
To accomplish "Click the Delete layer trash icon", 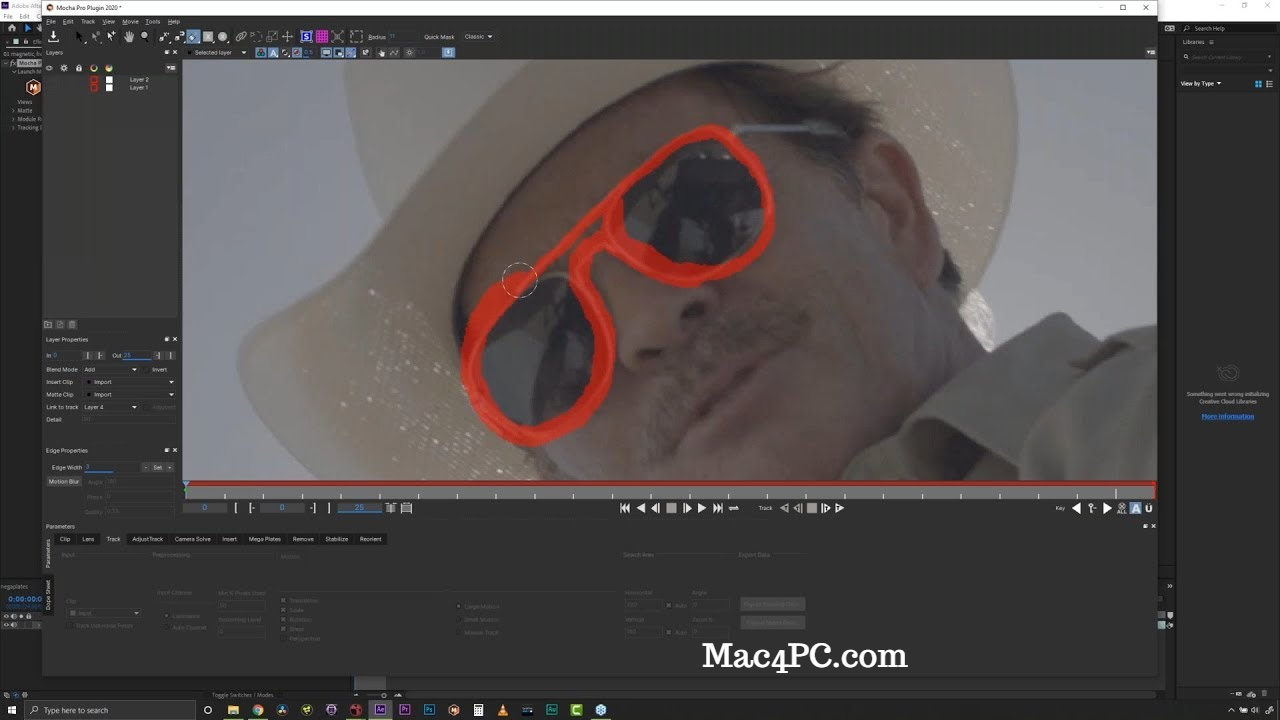I will [x=72, y=324].
